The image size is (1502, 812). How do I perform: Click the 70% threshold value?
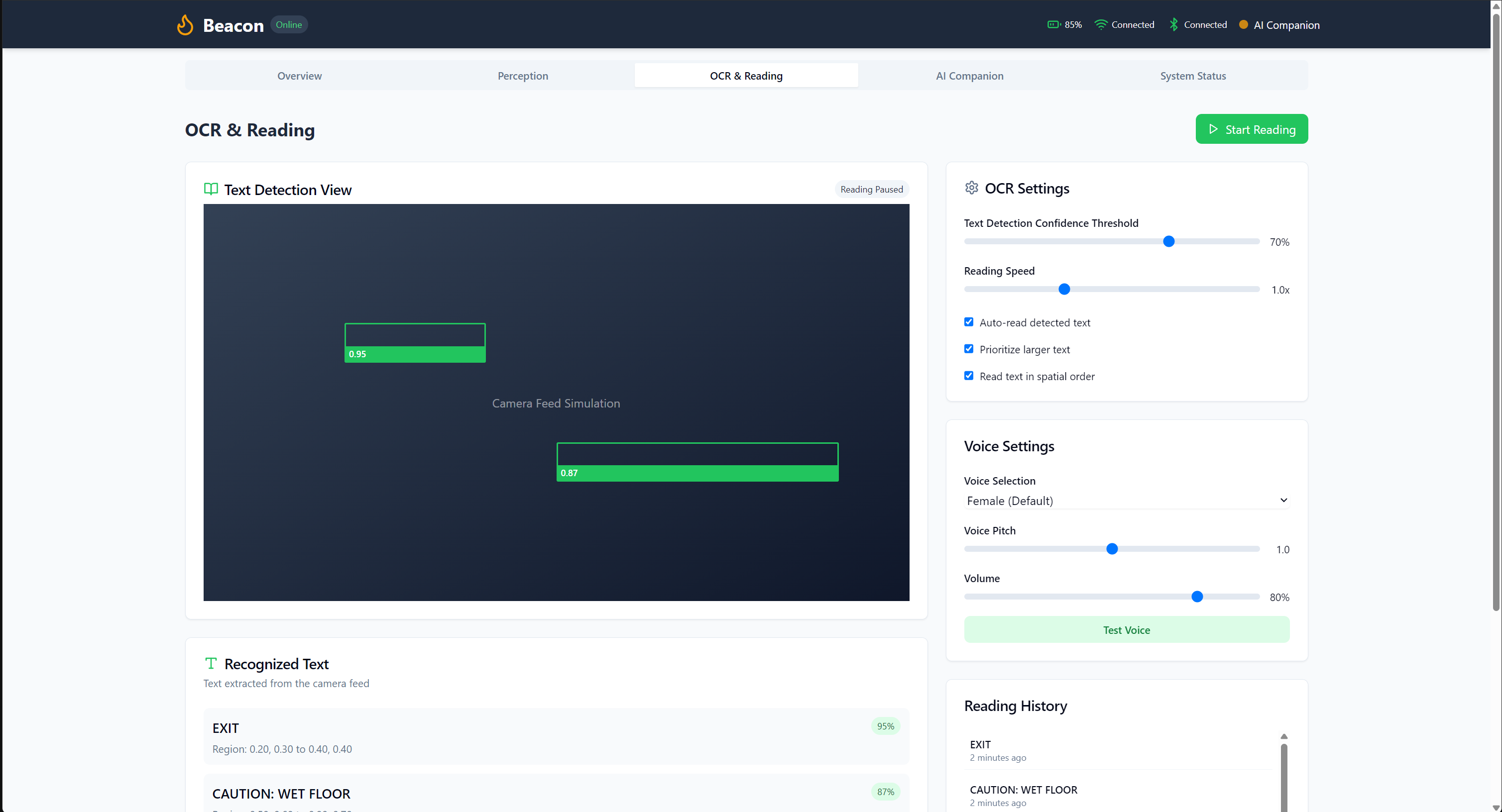(1279, 242)
